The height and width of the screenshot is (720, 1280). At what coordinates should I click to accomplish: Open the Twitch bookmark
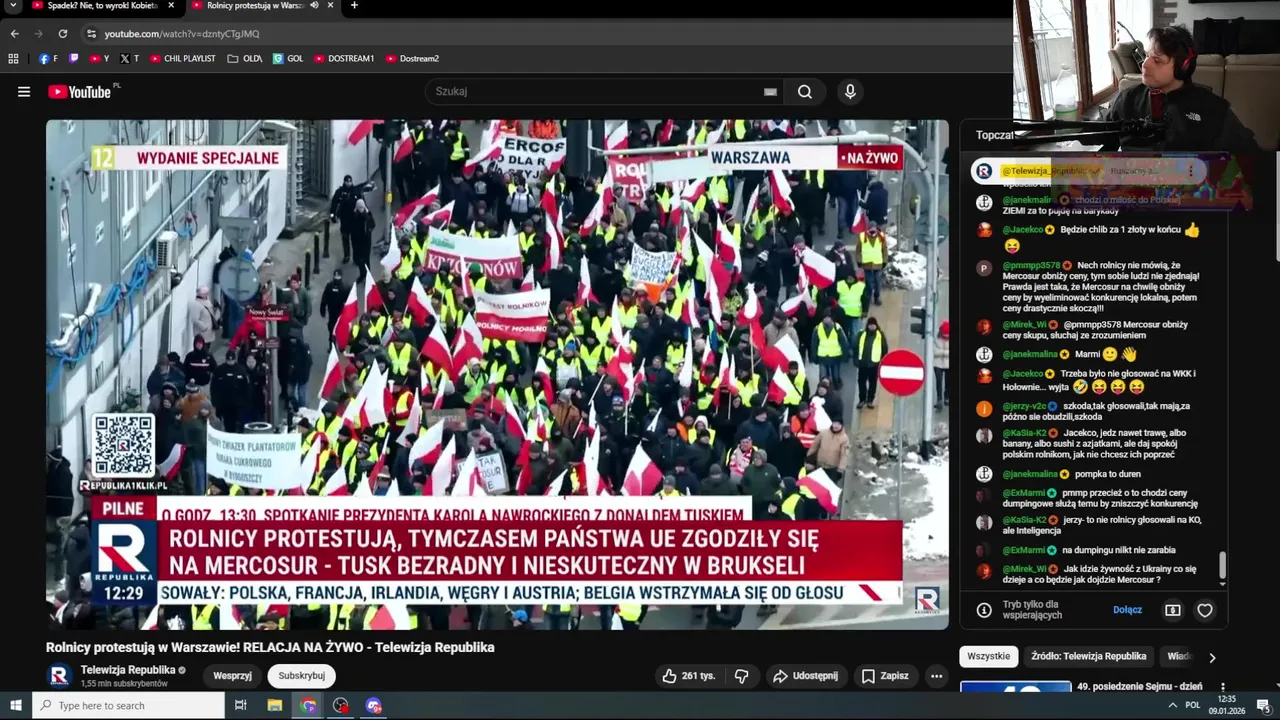(74, 59)
